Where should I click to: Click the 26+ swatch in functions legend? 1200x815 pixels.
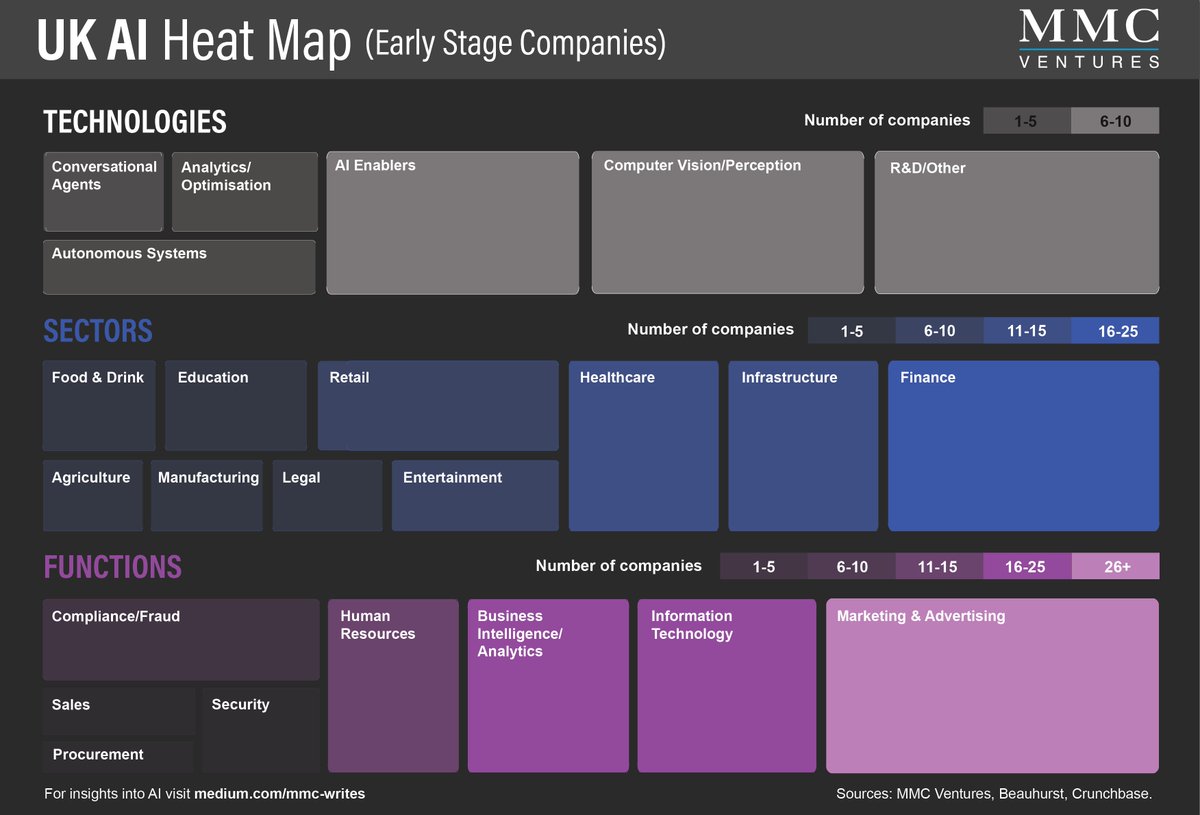(1115, 565)
